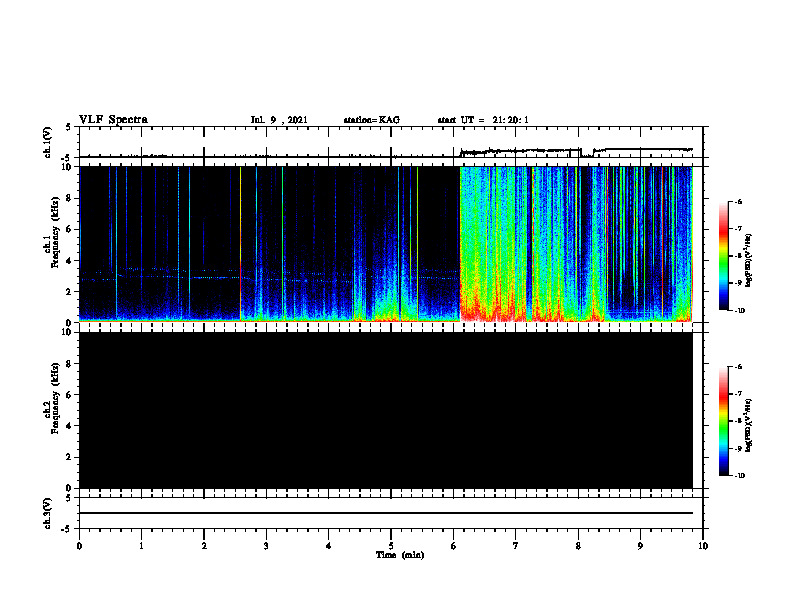The image size is (792, 612).
Task: Click the "VLF Spectra" plot title
Action: pos(113,119)
